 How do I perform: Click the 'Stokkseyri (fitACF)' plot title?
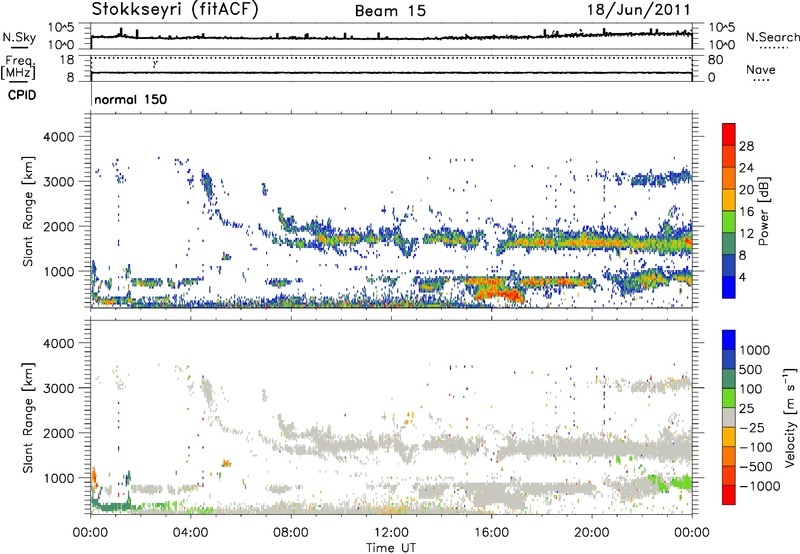pos(175,9)
